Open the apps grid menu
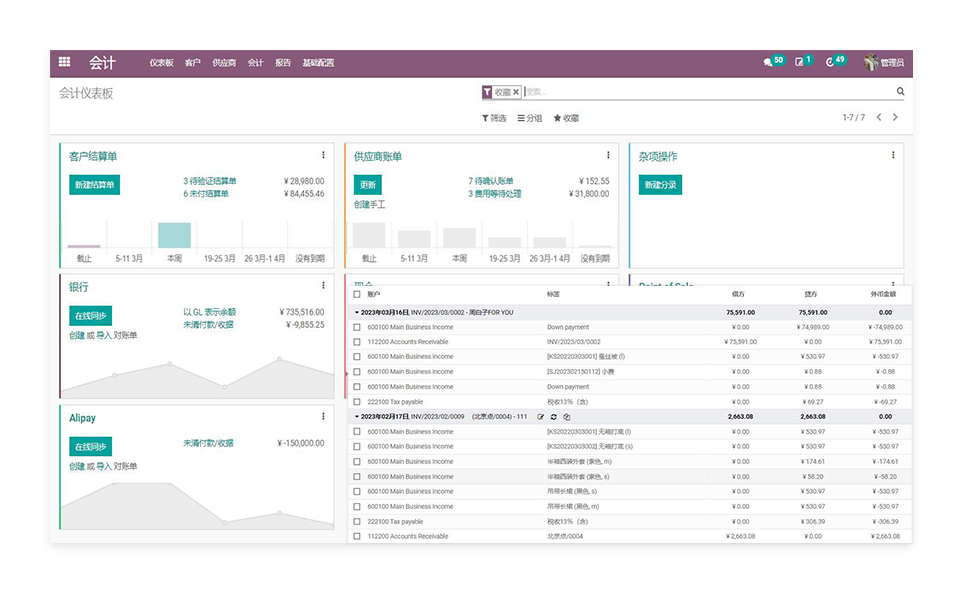The height and width of the screenshot is (593, 962). click(x=64, y=62)
